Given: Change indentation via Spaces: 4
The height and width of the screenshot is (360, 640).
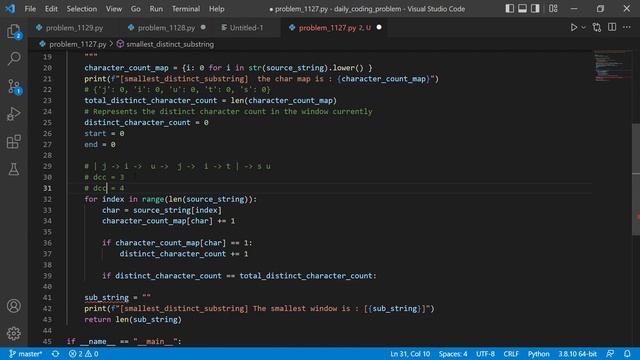Looking at the screenshot, I should tap(453, 354).
